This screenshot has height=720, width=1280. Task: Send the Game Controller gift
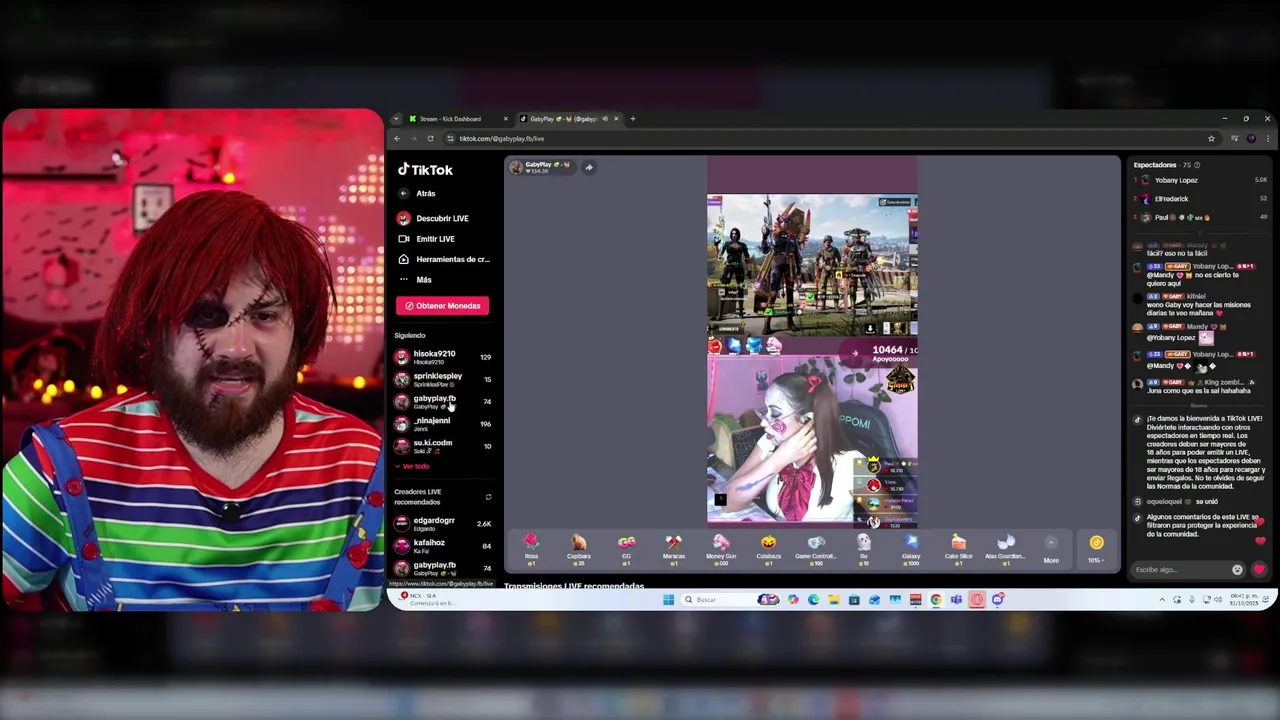(x=816, y=548)
